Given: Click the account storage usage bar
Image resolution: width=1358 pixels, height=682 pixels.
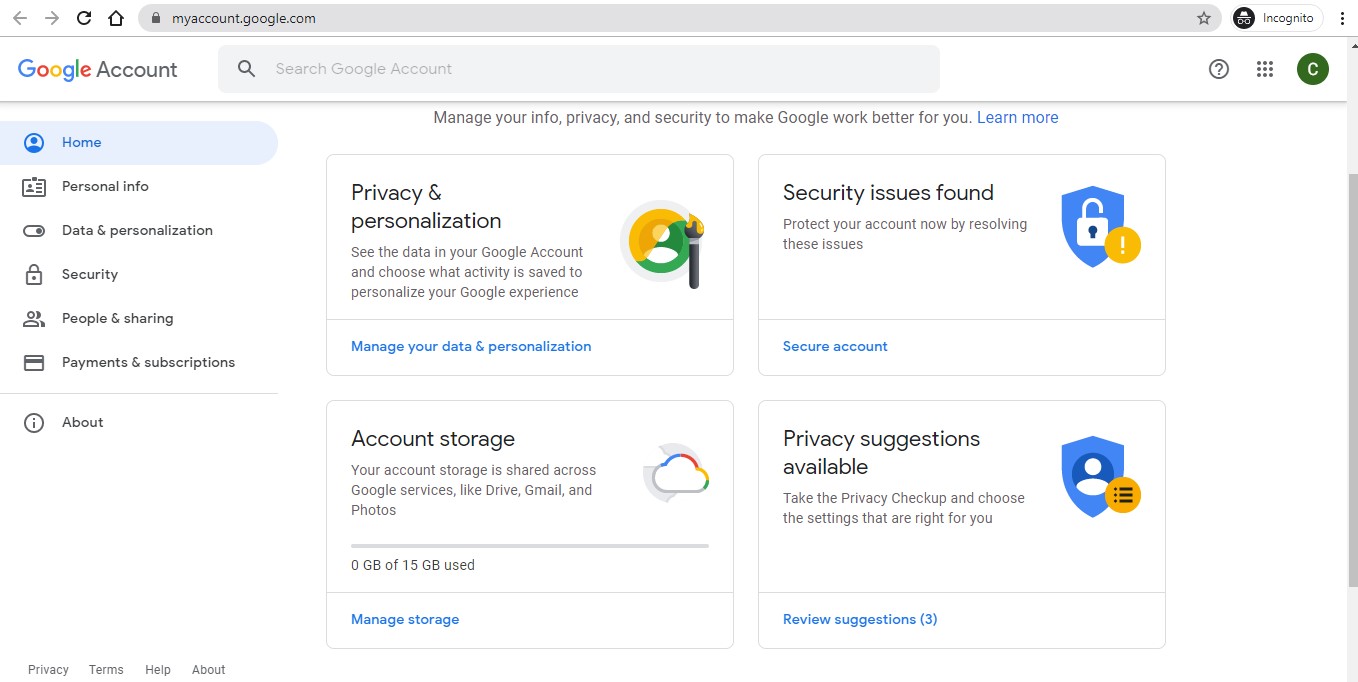Looking at the screenshot, I should tap(529, 546).
